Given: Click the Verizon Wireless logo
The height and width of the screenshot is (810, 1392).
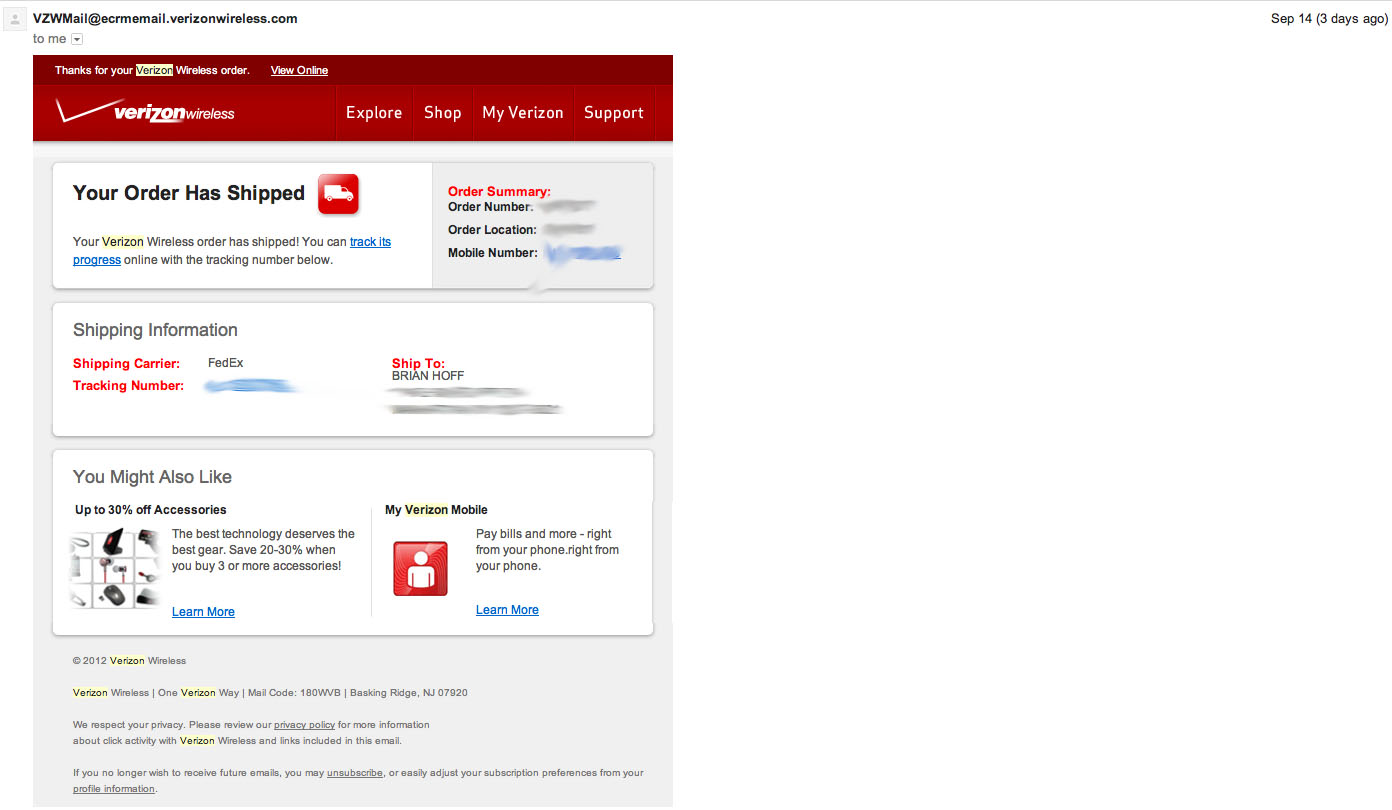Looking at the screenshot, I should click(x=145, y=111).
